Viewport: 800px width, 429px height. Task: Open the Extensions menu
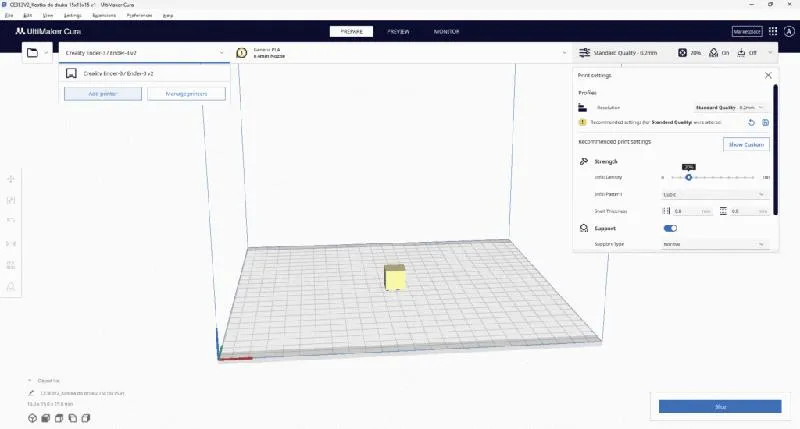(x=104, y=15)
